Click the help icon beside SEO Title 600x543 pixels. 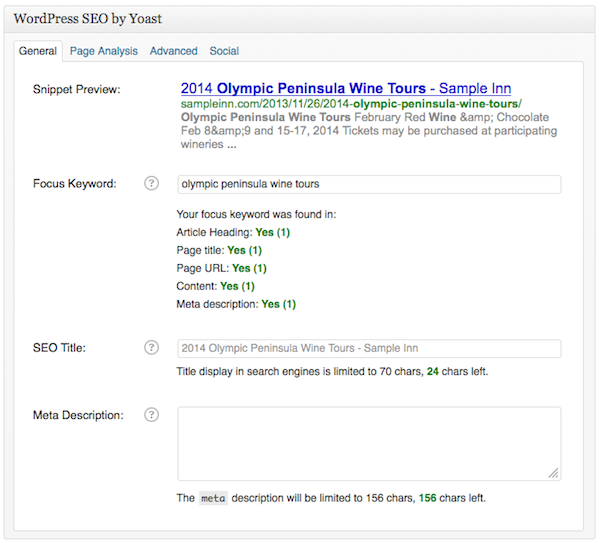coord(151,348)
